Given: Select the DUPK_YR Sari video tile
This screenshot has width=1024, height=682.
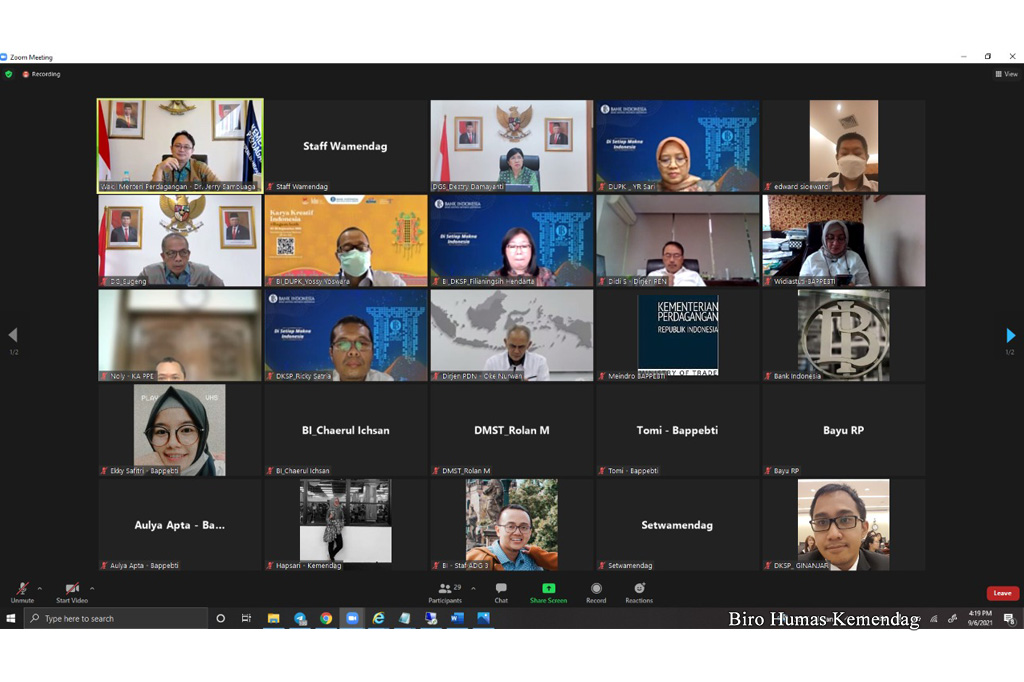Looking at the screenshot, I should click(x=678, y=146).
